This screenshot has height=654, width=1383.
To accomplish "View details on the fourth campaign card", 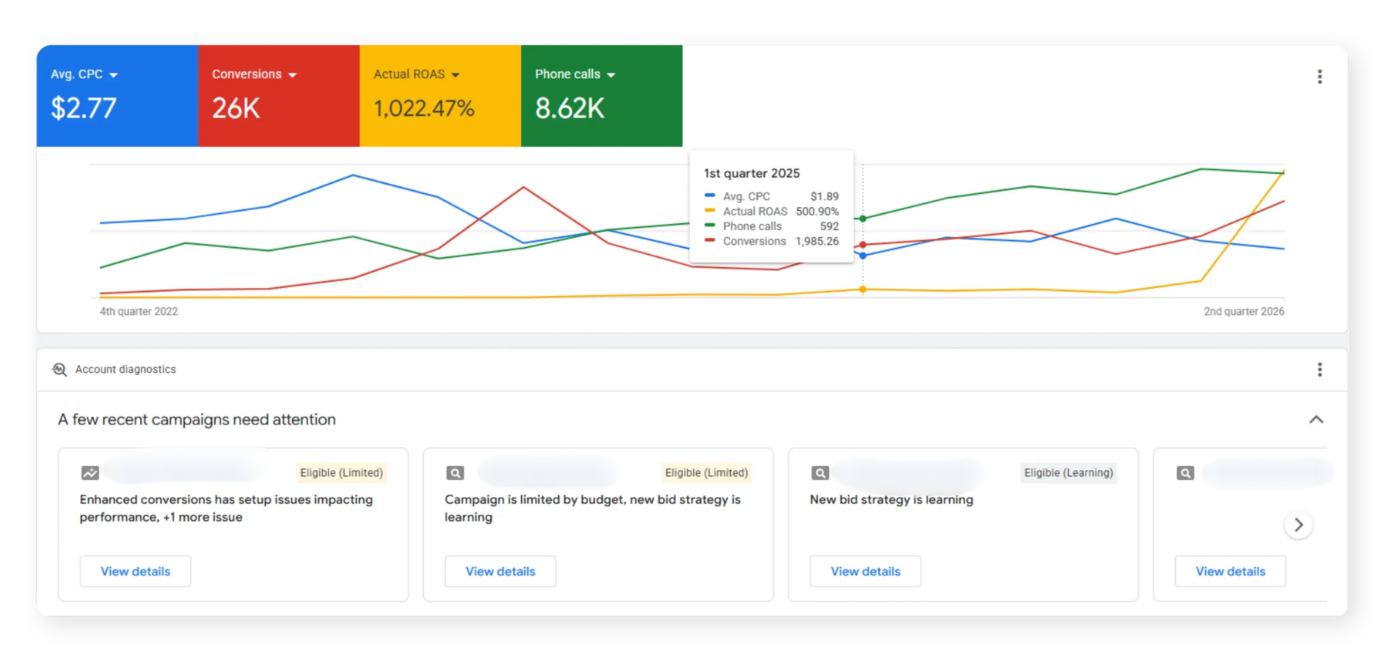I will click(x=1230, y=571).
